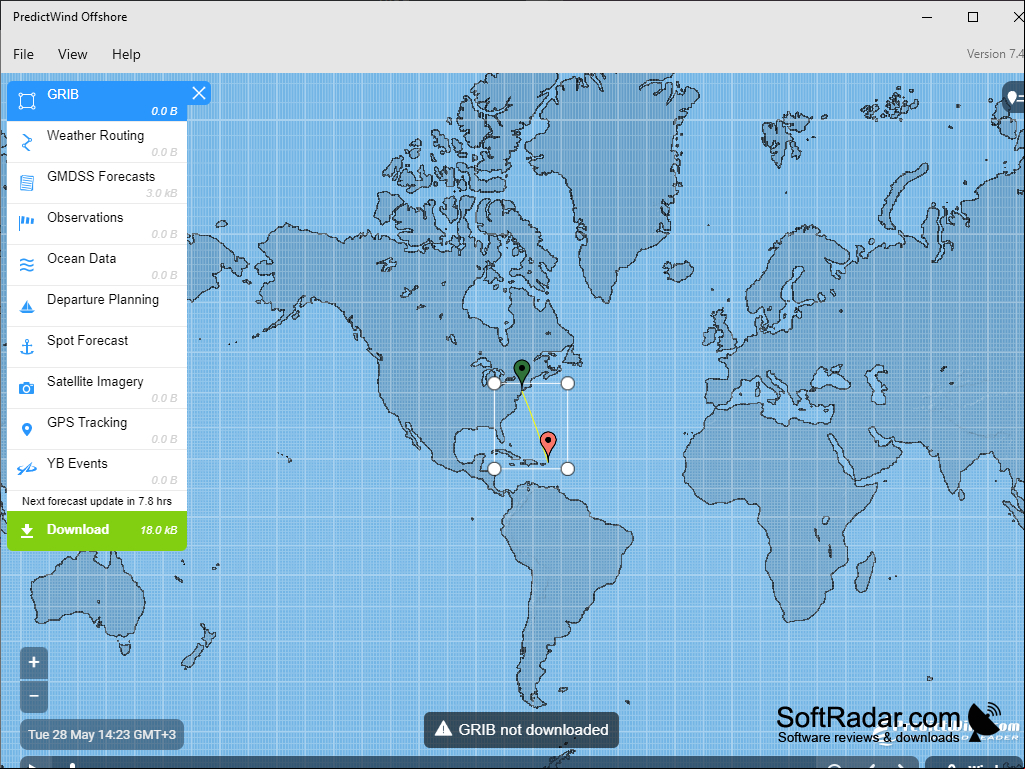1025x769 pixels.
Task: Click the Next forecast update in 7.8 hrs text
Action: point(97,501)
